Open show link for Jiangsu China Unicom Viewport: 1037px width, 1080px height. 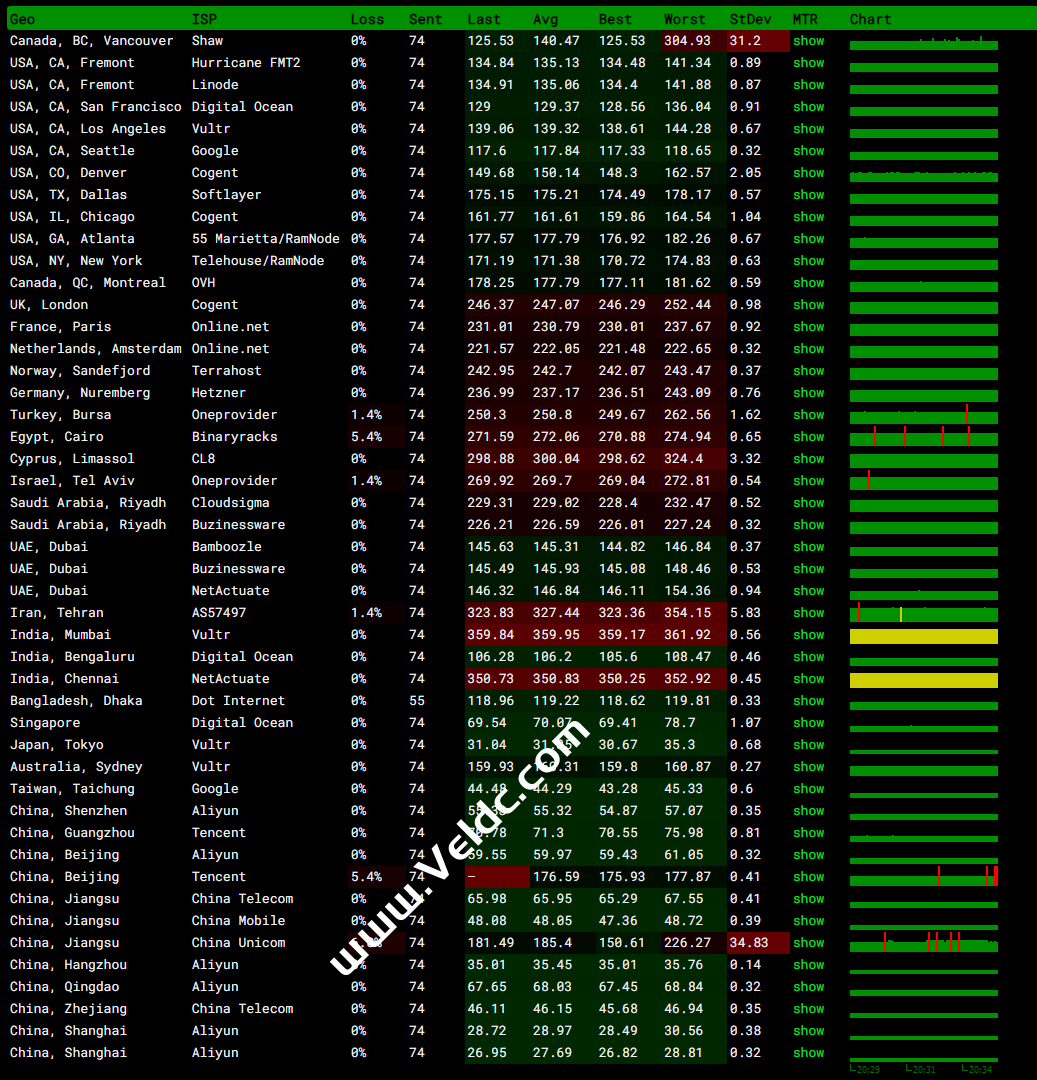coord(808,943)
